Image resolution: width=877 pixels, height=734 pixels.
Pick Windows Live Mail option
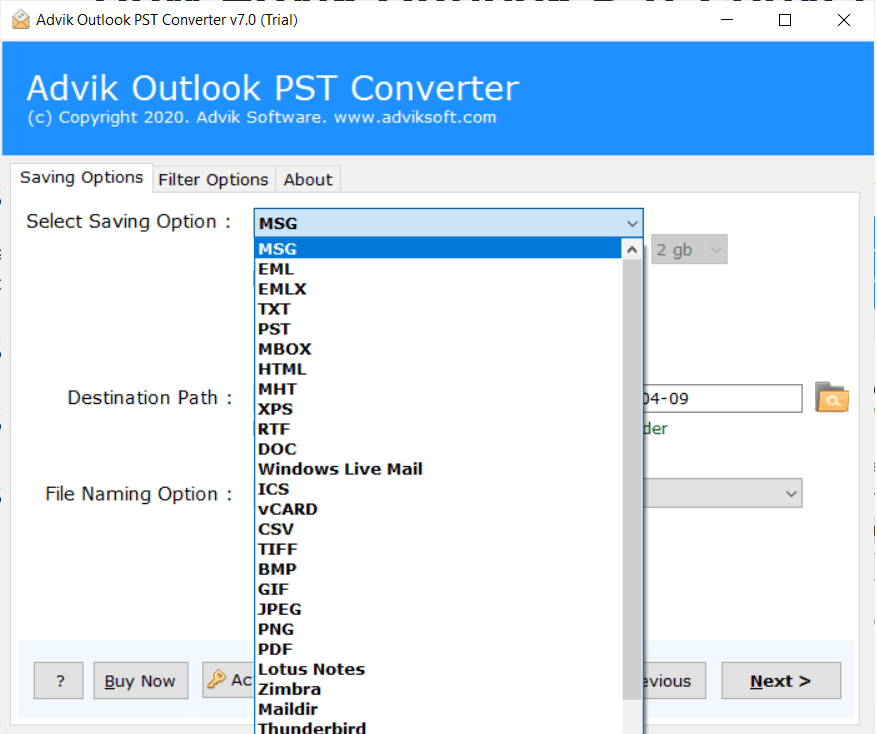click(x=438, y=469)
